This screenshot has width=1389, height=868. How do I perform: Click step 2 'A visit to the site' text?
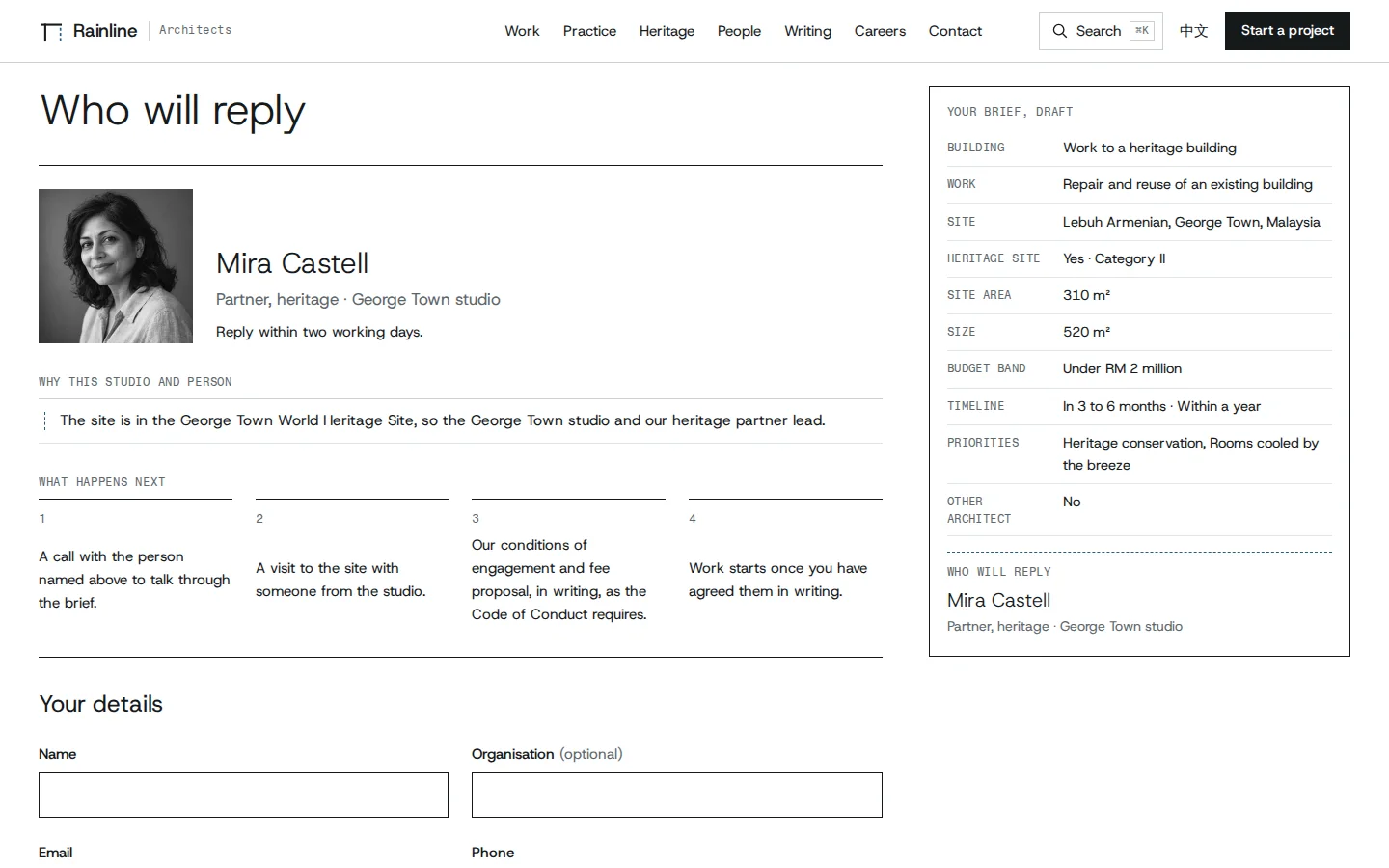pyautogui.click(x=340, y=580)
